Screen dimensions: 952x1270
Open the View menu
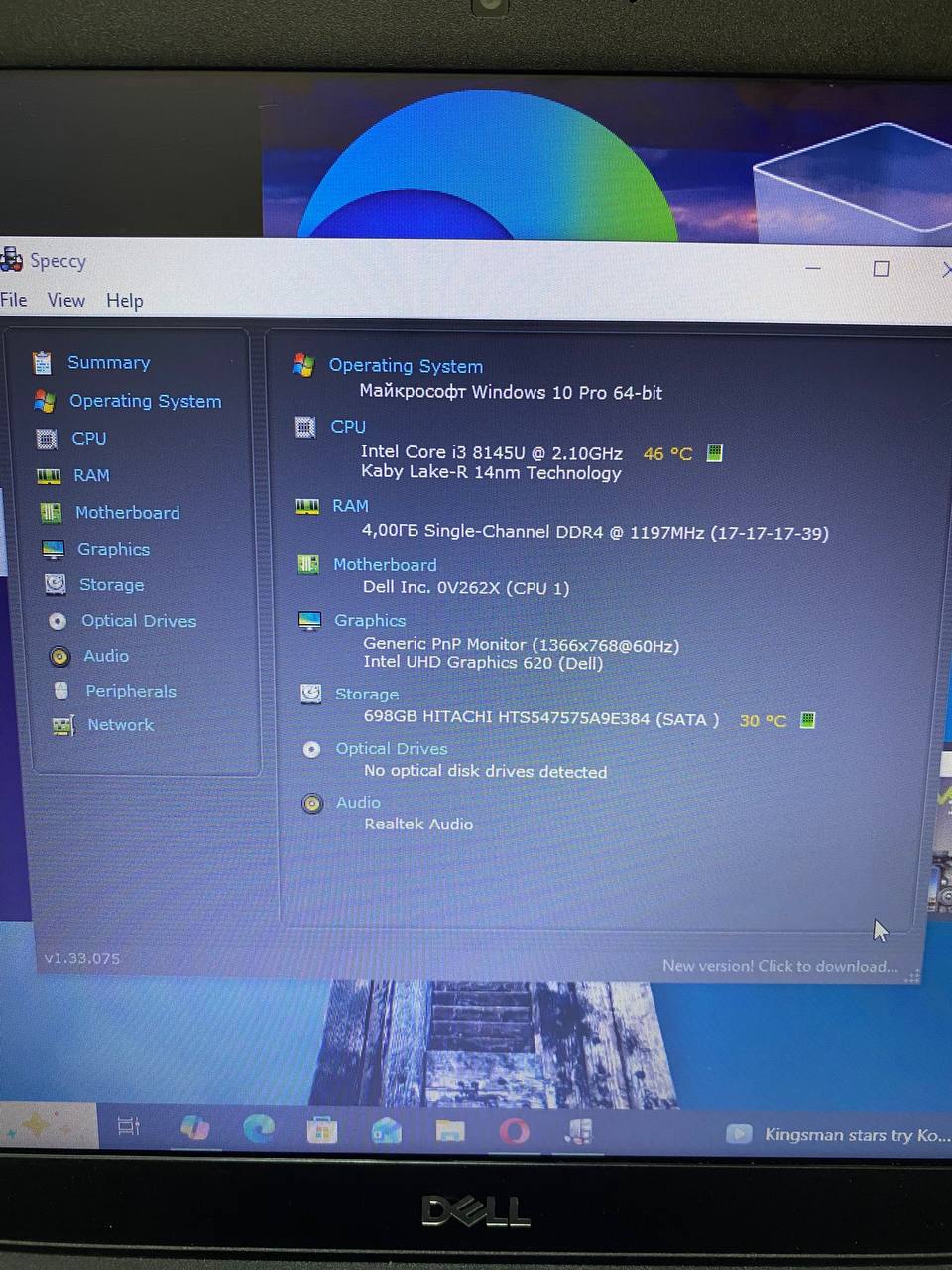pos(66,300)
